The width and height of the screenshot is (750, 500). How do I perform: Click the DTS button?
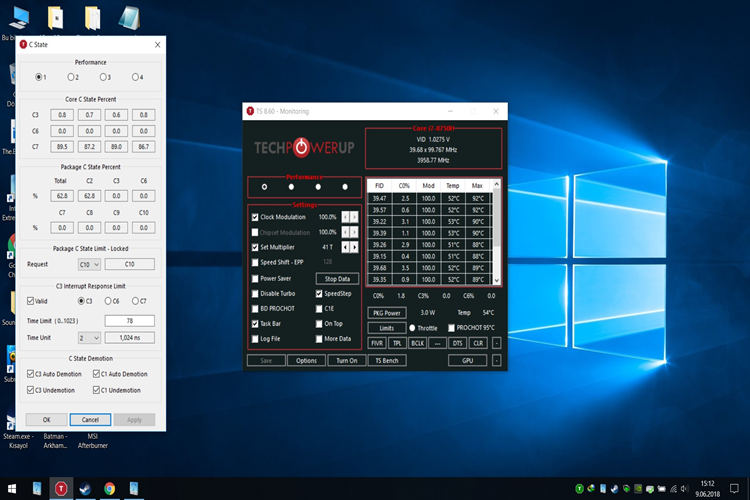pyautogui.click(x=457, y=343)
